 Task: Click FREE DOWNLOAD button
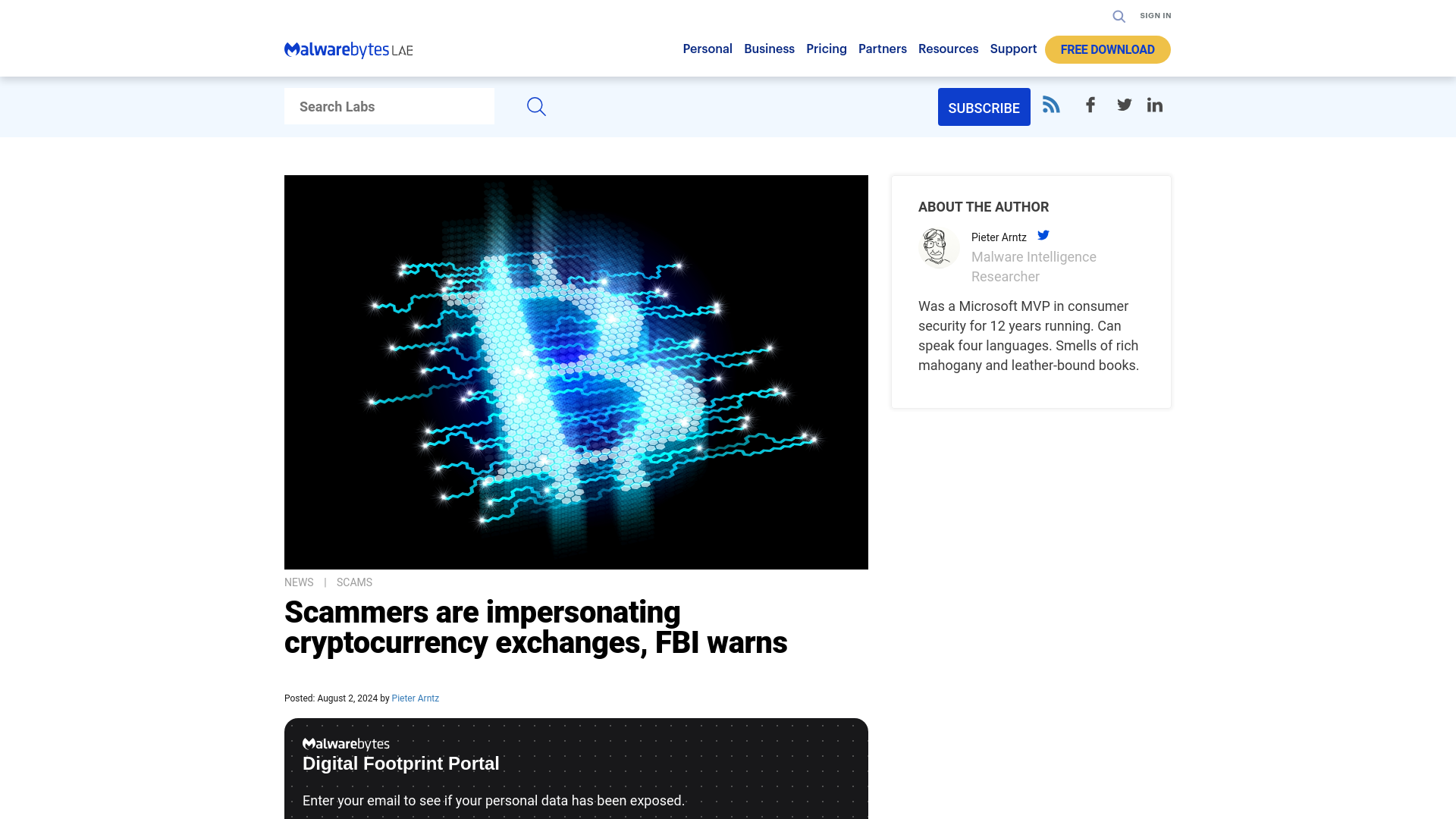1107,49
